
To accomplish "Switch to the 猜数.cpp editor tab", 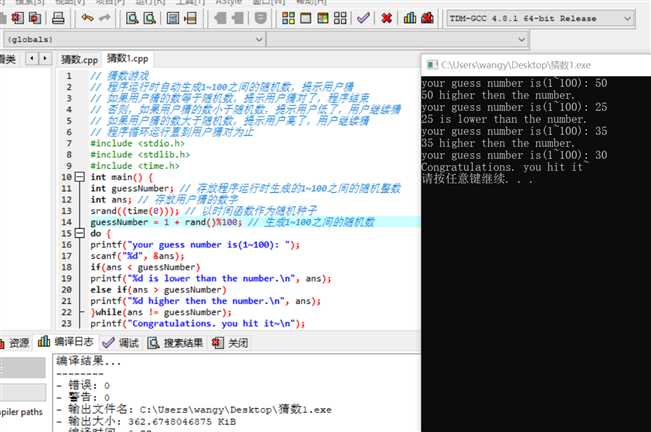I will 79,60.
